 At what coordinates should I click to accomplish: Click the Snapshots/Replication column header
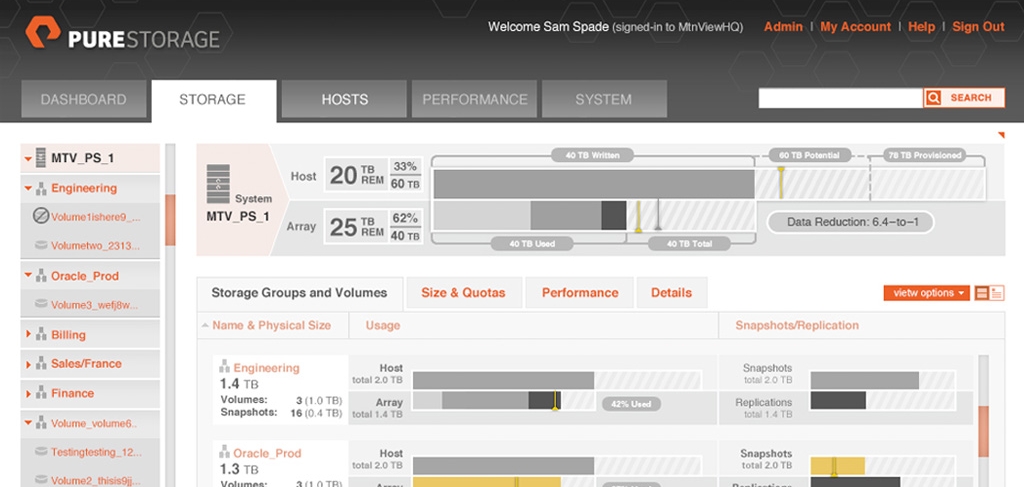point(797,325)
